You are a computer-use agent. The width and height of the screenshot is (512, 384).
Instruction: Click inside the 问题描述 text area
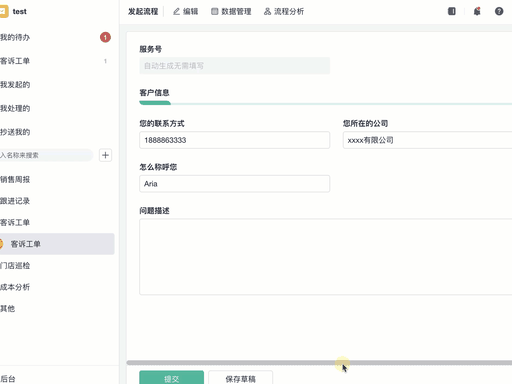[326, 257]
